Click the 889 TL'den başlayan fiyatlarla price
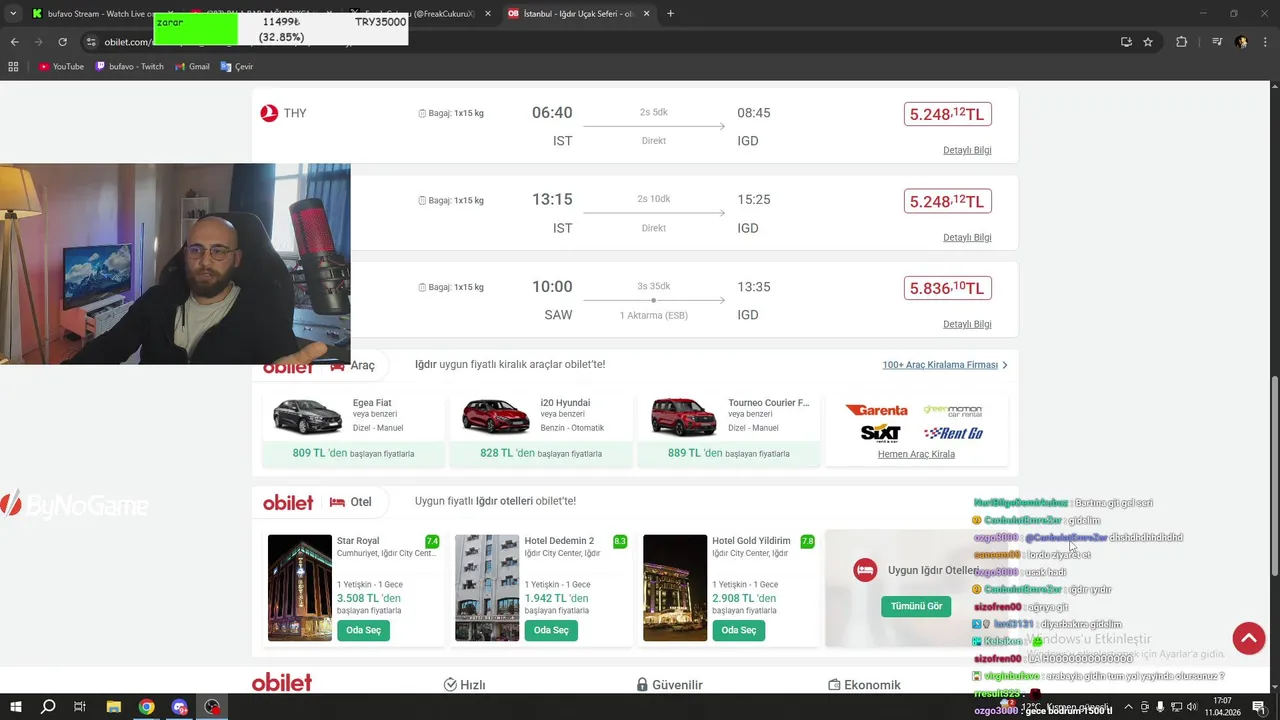 pos(729,453)
